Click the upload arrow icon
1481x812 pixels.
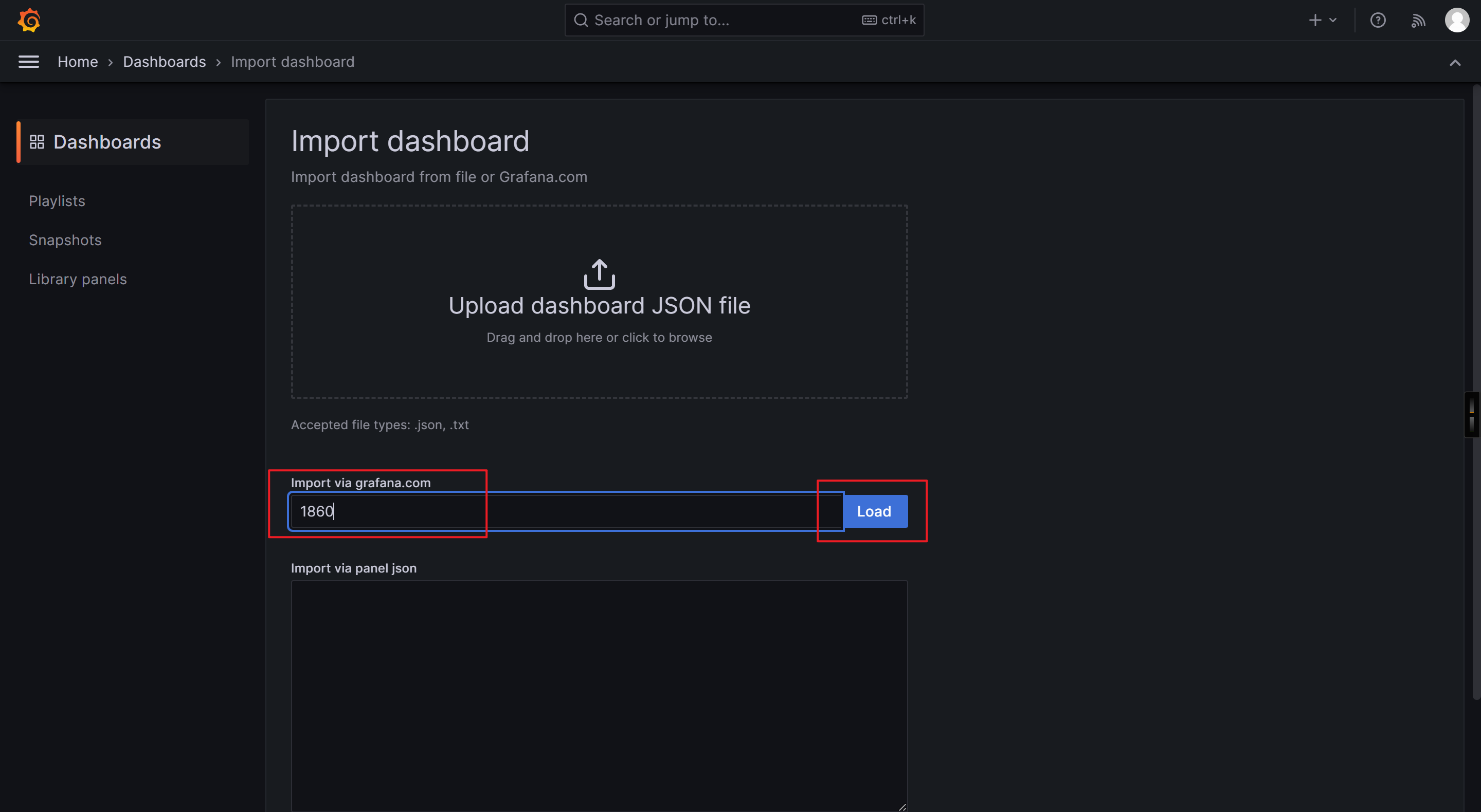click(x=599, y=274)
